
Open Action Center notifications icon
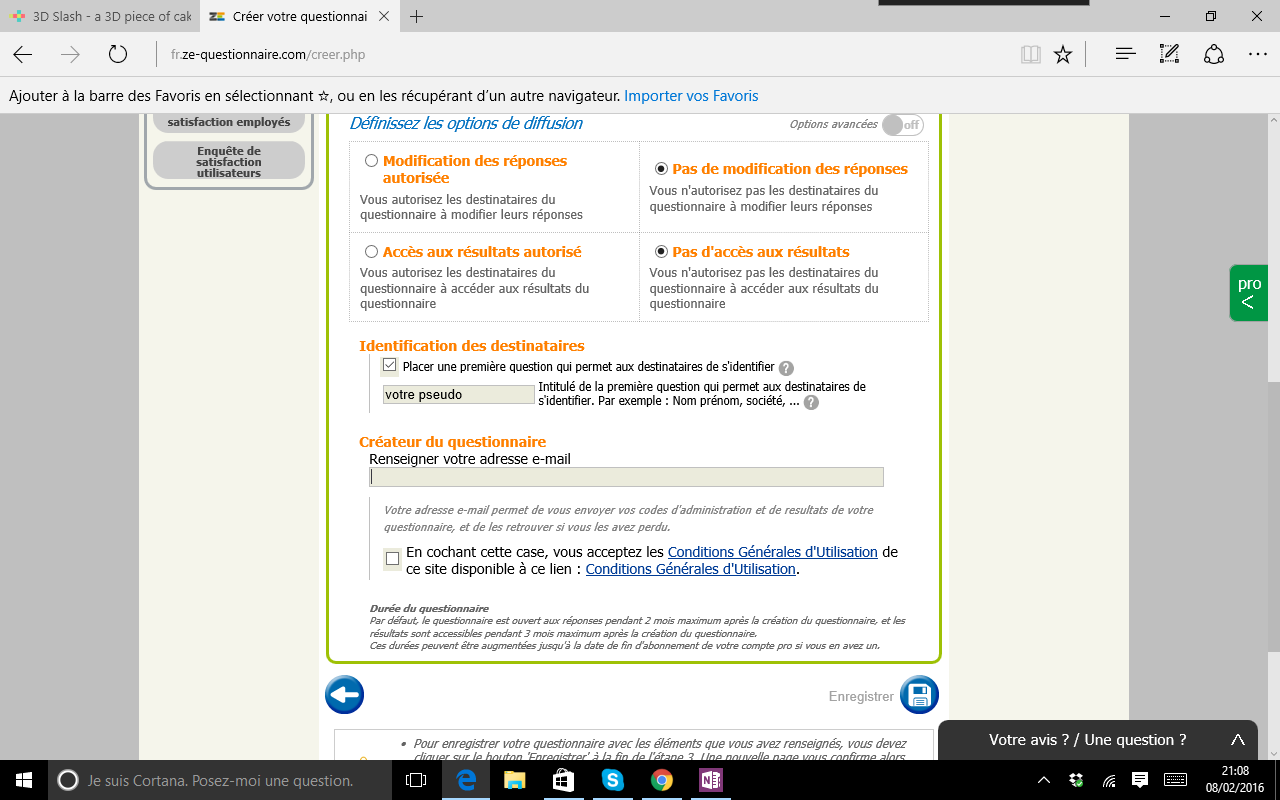1140,780
